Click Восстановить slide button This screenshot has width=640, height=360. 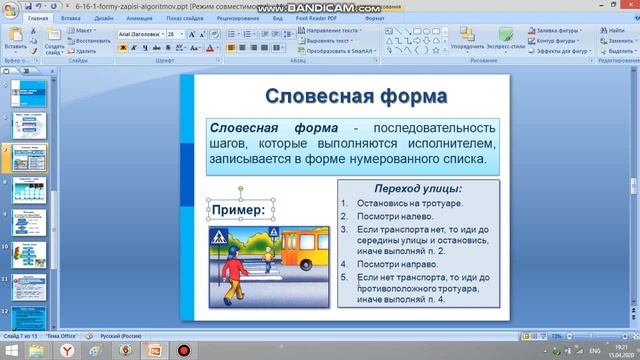[89, 41]
